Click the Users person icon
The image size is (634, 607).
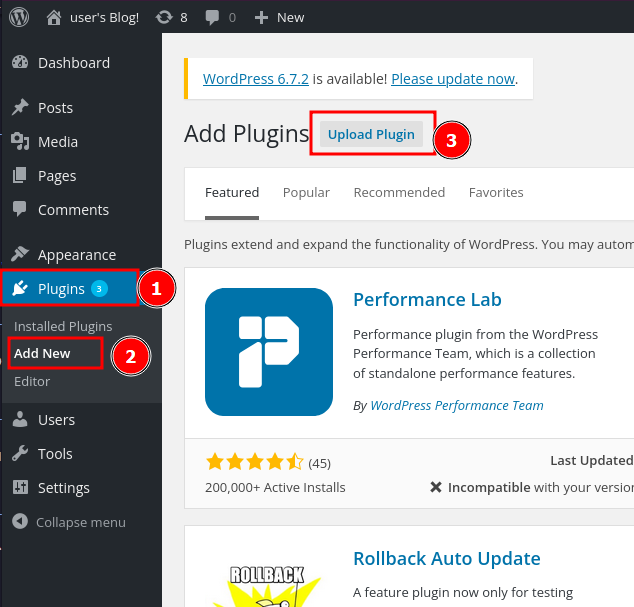(20, 419)
